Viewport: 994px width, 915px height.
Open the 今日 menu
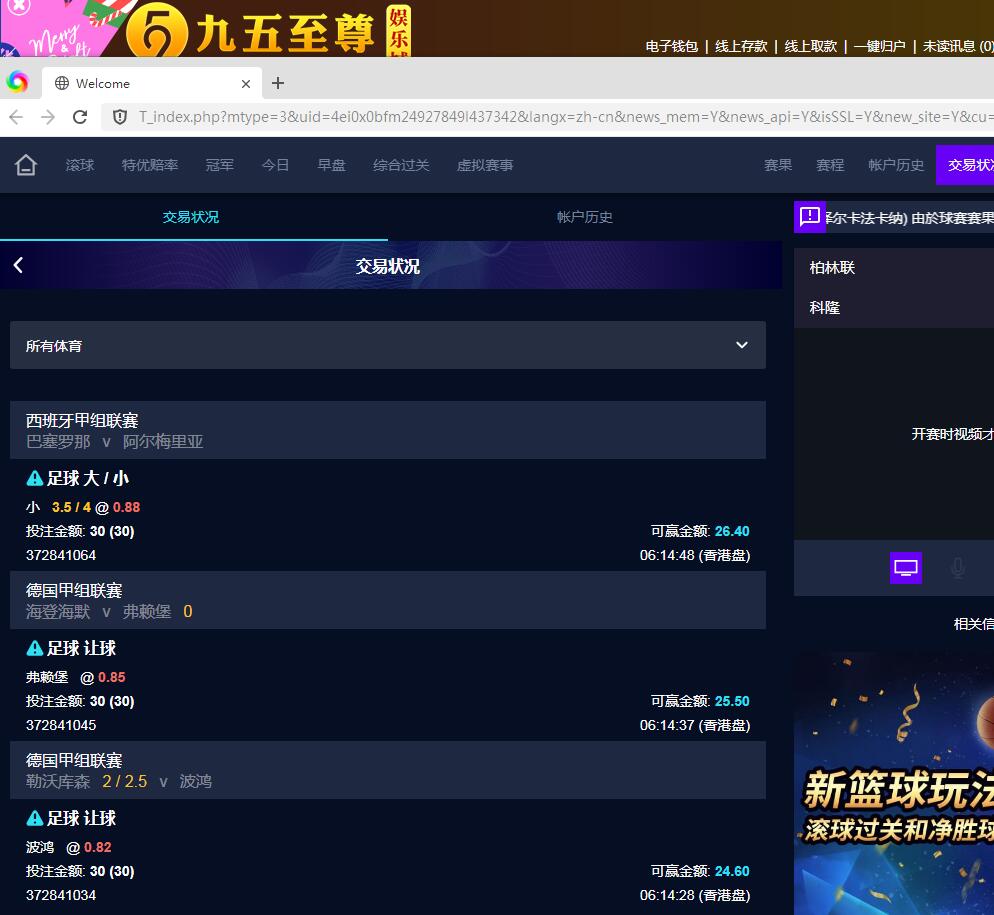(275, 165)
